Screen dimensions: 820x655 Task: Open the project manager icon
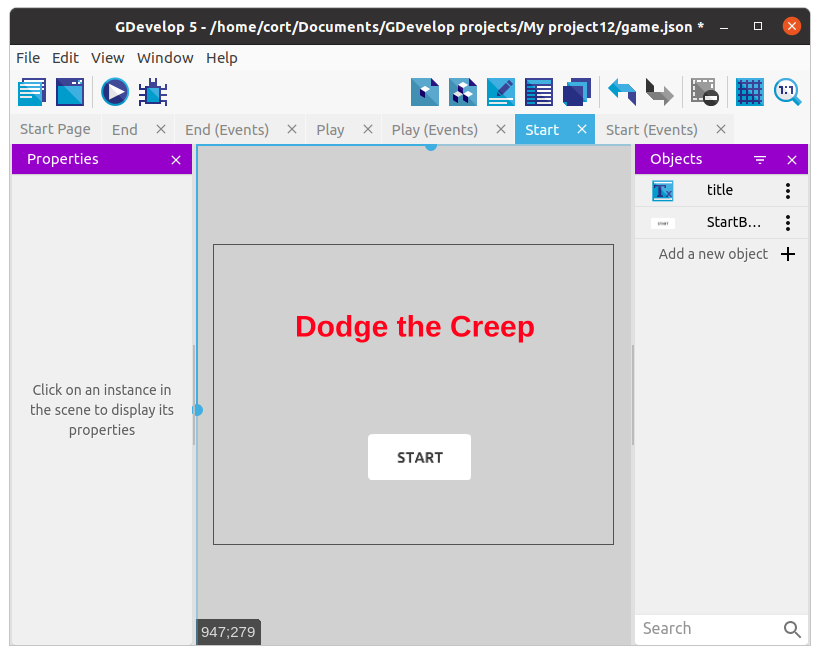(32, 92)
